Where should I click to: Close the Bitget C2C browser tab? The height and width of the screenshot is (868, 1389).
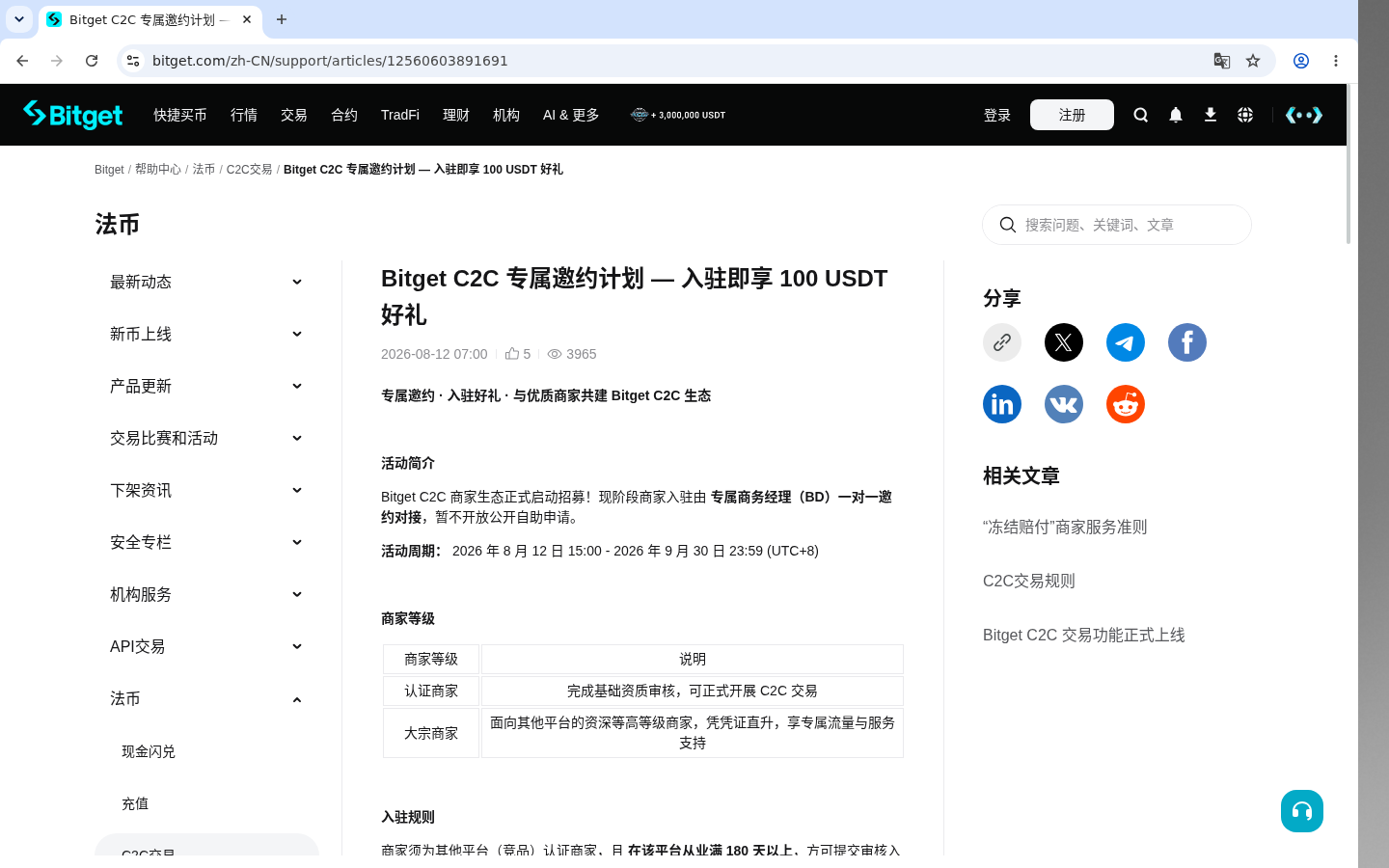pyautogui.click(x=247, y=19)
